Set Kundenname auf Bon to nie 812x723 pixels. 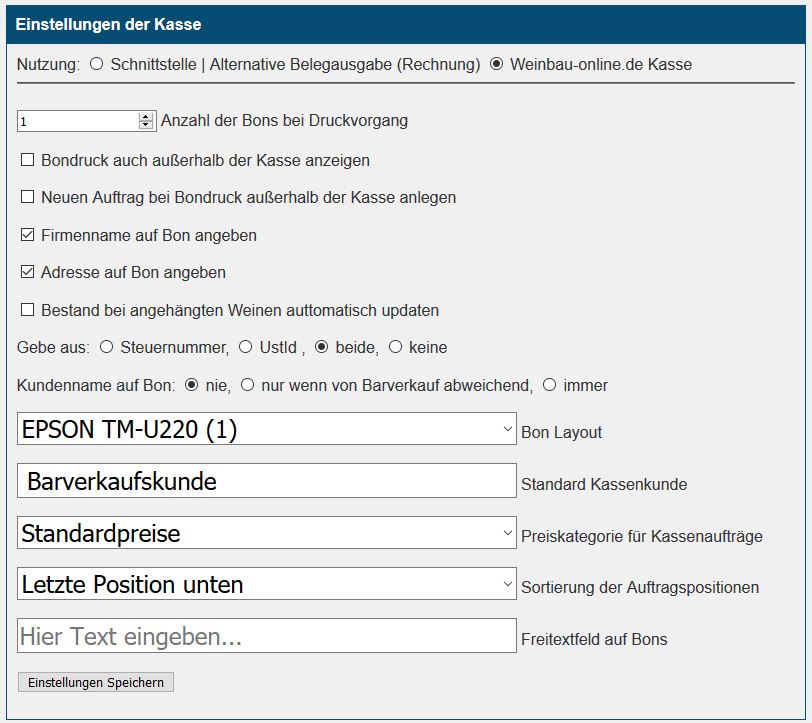(x=192, y=385)
